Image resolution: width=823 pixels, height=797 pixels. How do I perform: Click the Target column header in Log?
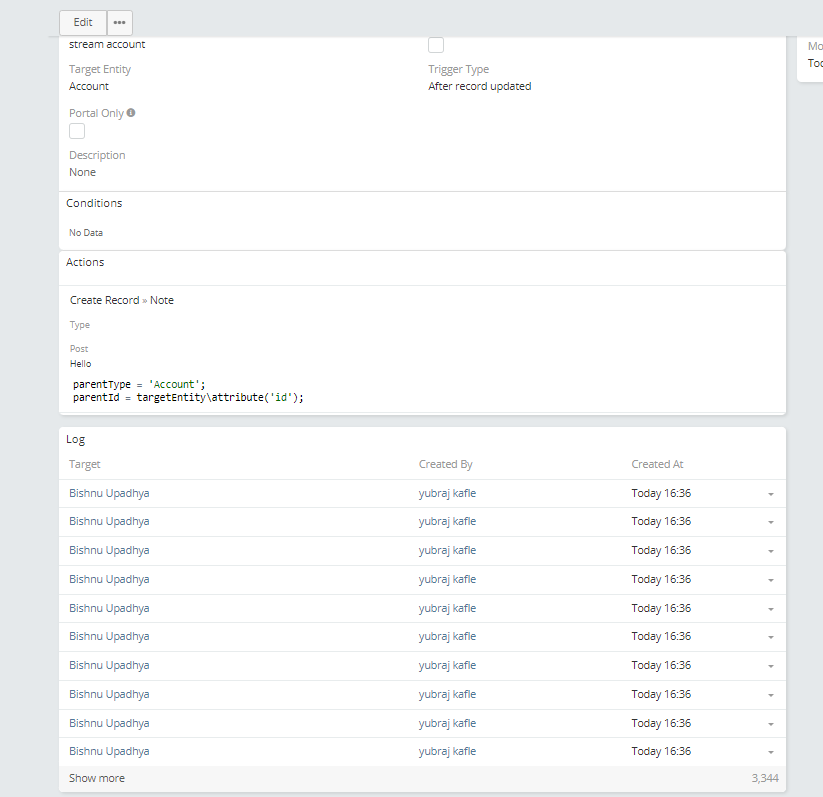(x=85, y=464)
